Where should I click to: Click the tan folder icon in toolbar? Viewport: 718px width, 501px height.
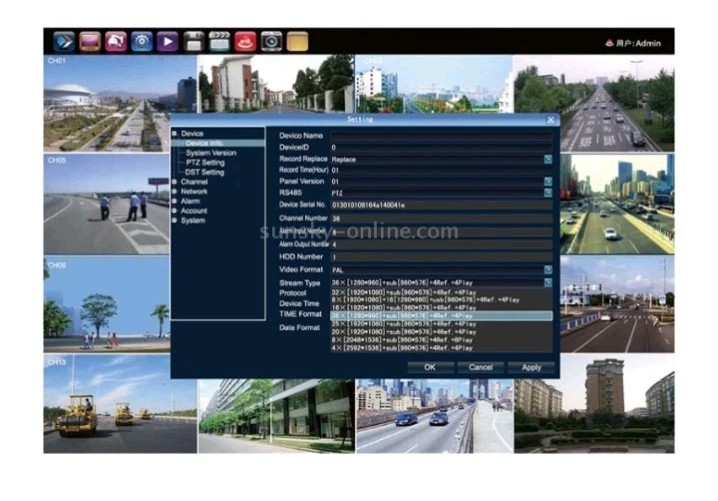(x=298, y=42)
